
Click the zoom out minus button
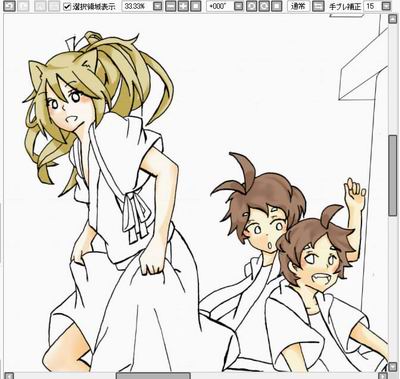pyautogui.click(x=170, y=6)
